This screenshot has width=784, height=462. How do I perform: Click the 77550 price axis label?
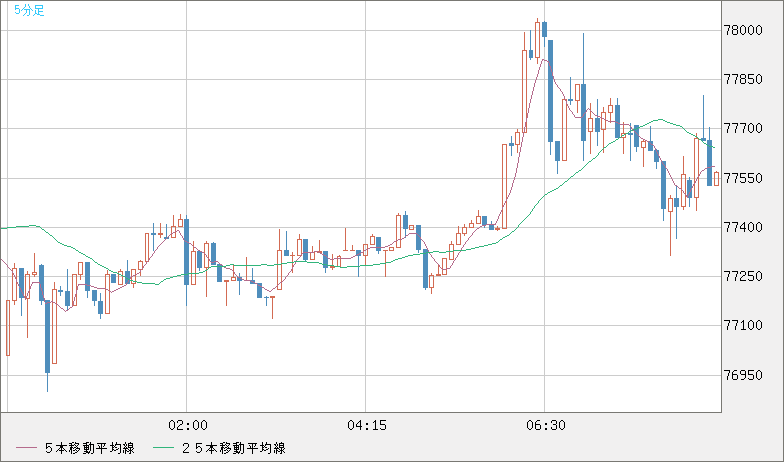pyautogui.click(x=744, y=178)
